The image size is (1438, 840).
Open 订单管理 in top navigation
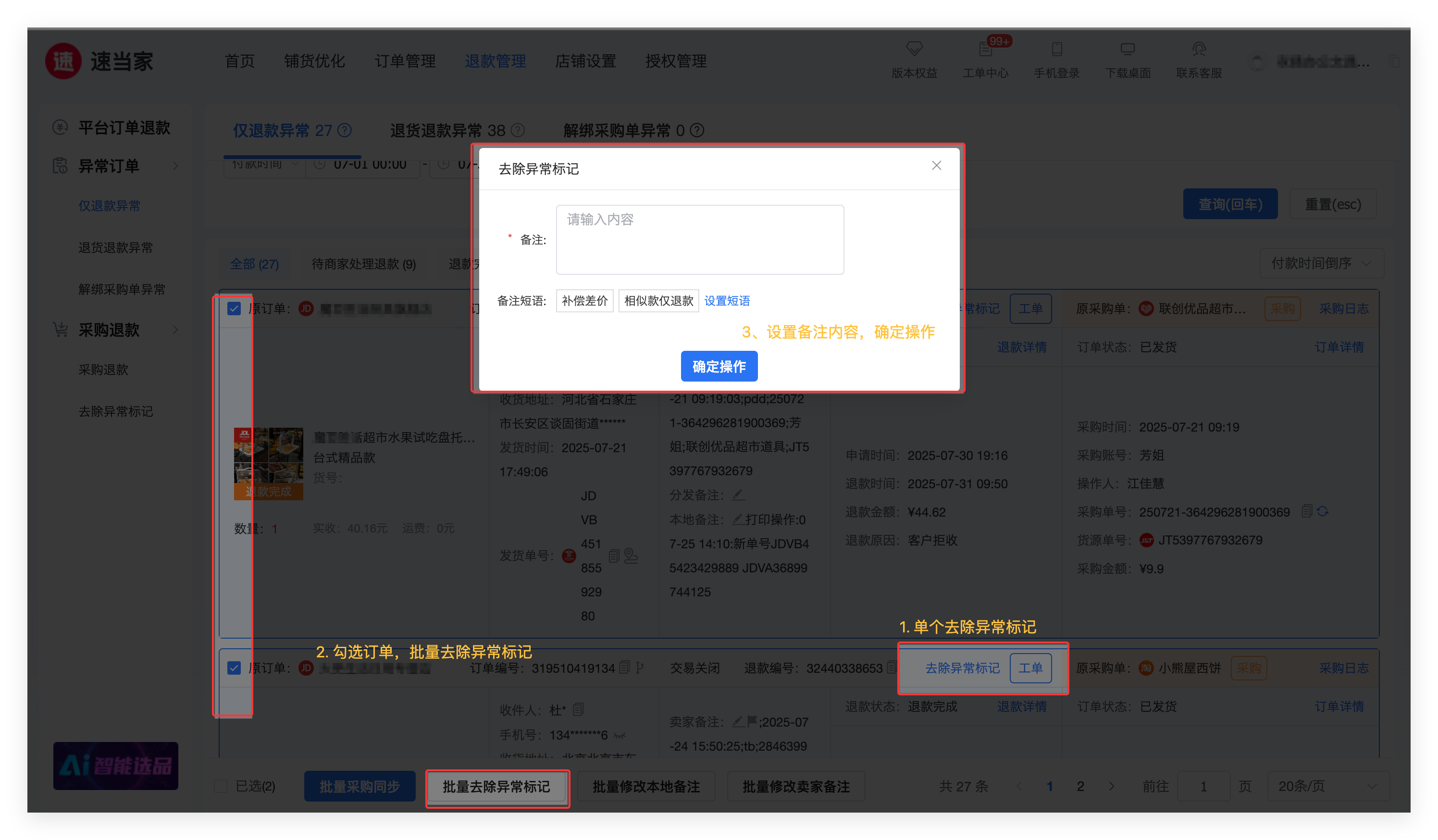click(405, 61)
